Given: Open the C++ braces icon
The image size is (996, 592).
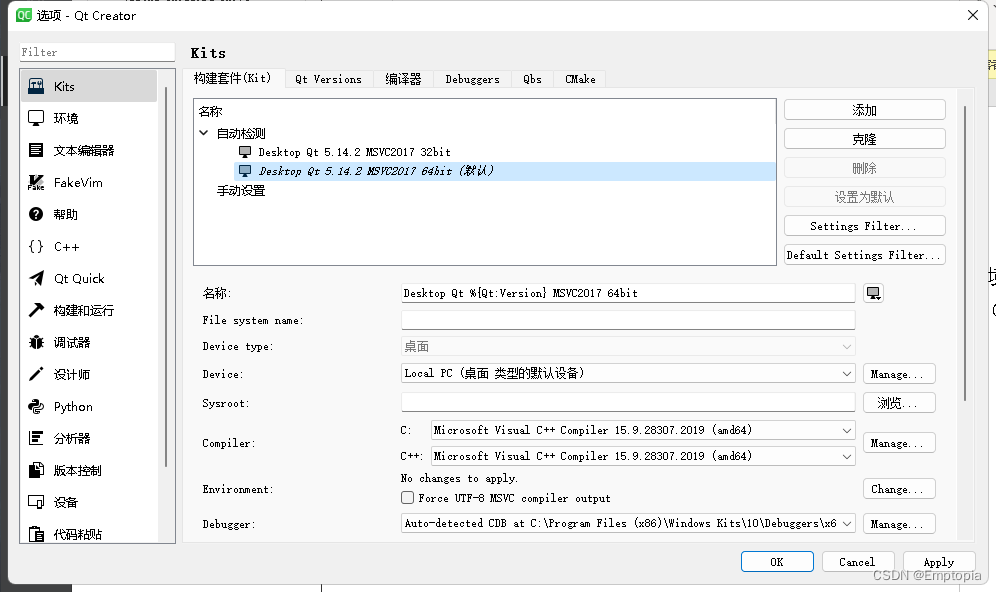Looking at the screenshot, I should pyautogui.click(x=36, y=246).
